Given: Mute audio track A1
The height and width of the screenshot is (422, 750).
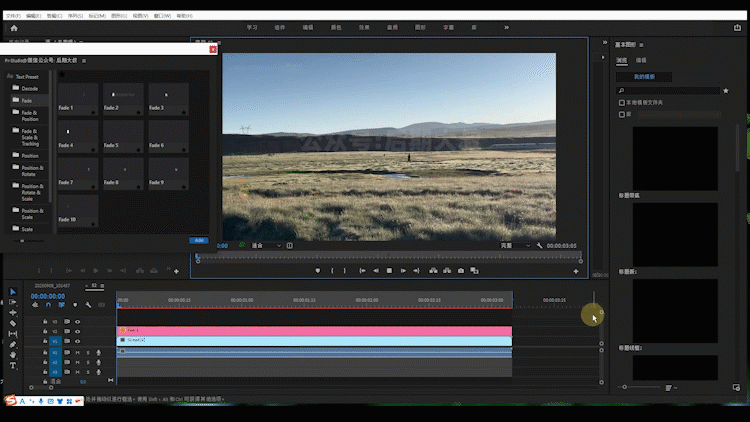Looking at the screenshot, I should point(77,352).
